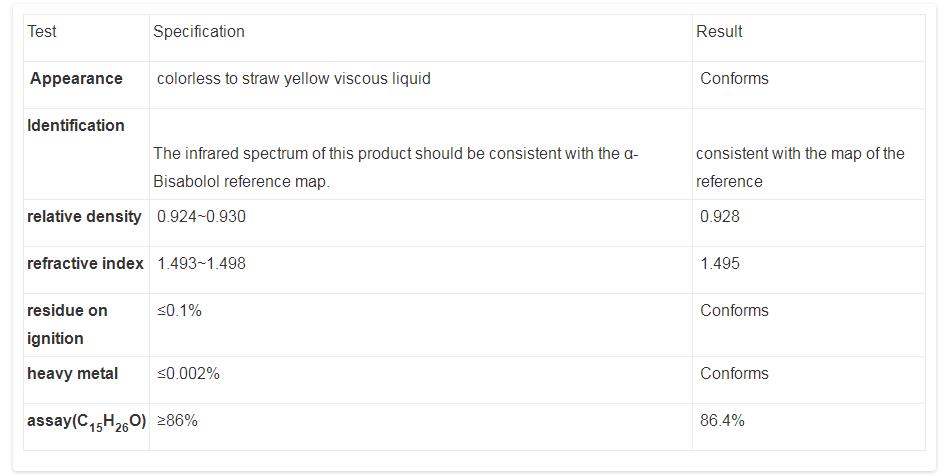Select the "residue on ignition" label
The image size is (945, 476).
pyautogui.click(x=67, y=325)
